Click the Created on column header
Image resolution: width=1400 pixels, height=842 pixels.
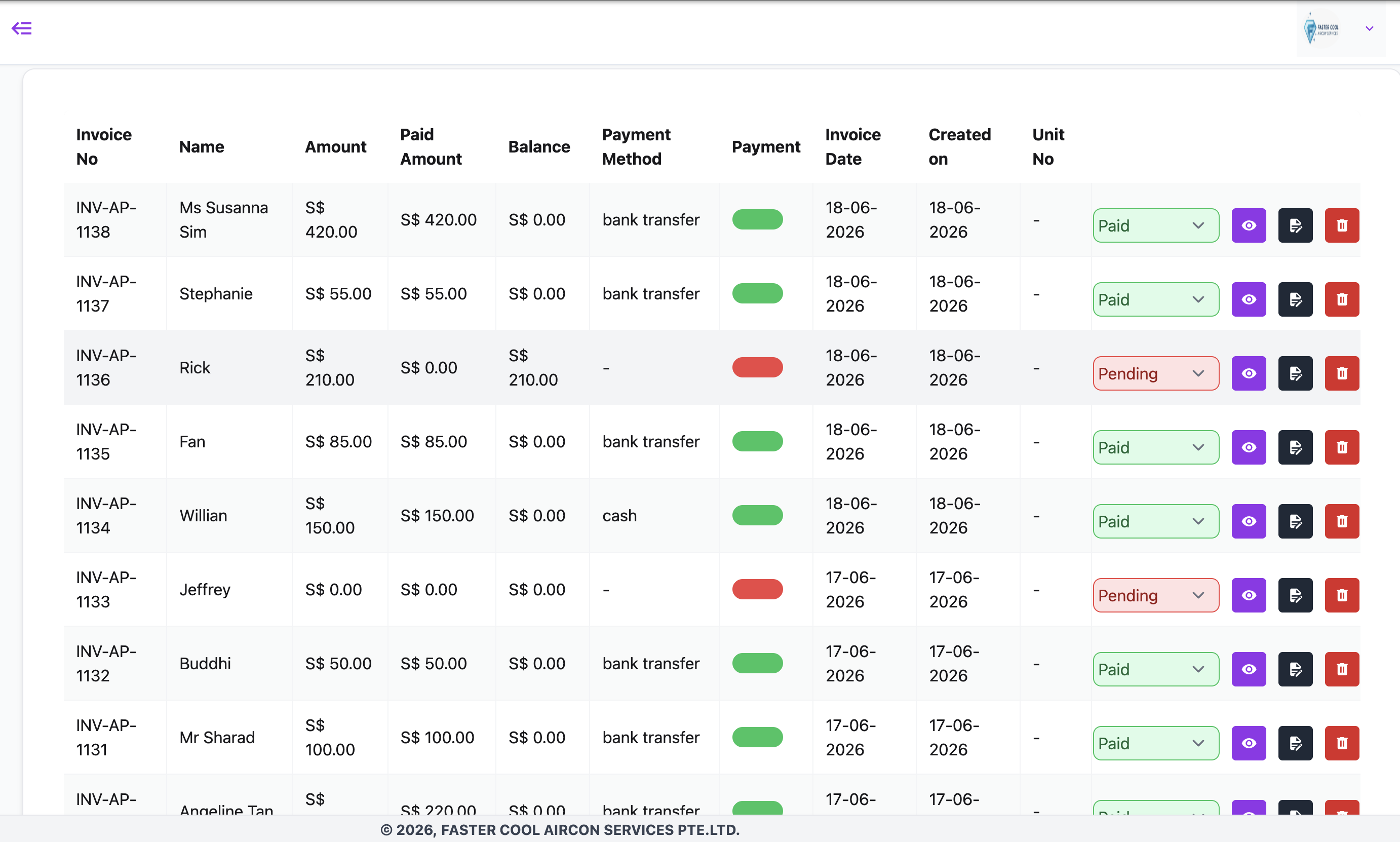pyautogui.click(x=959, y=146)
